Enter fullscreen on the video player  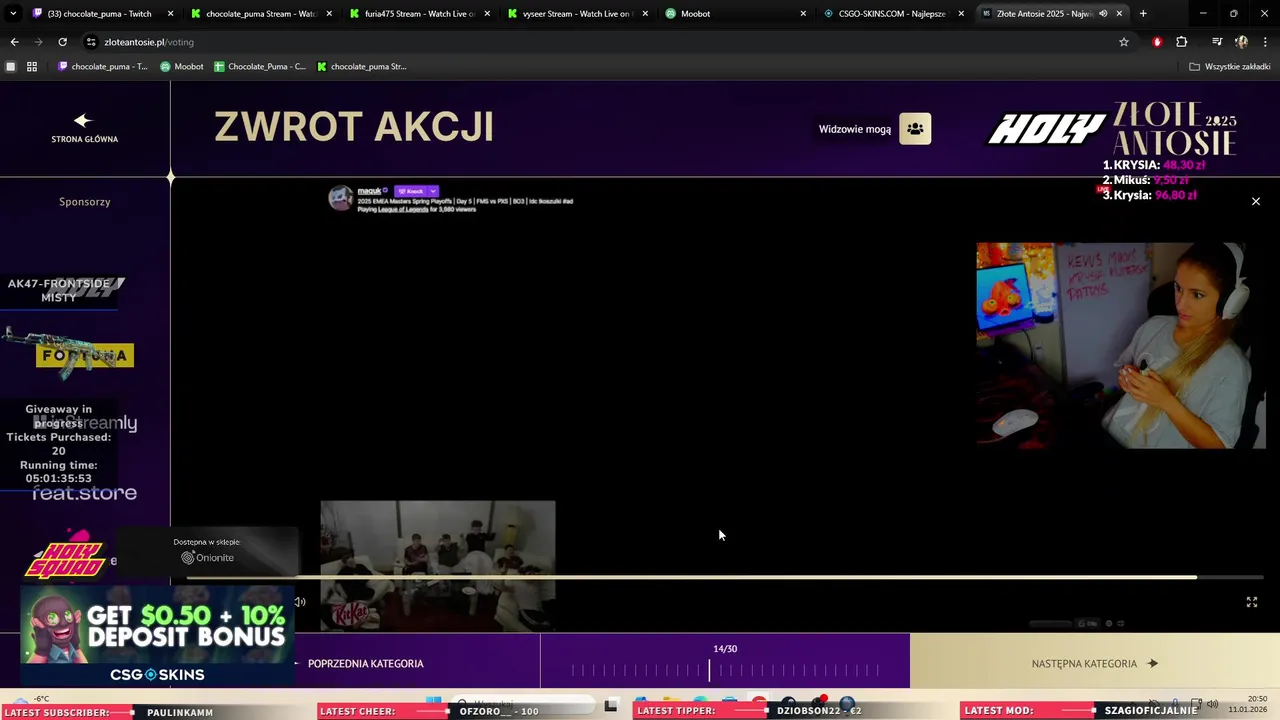pos(1251,602)
